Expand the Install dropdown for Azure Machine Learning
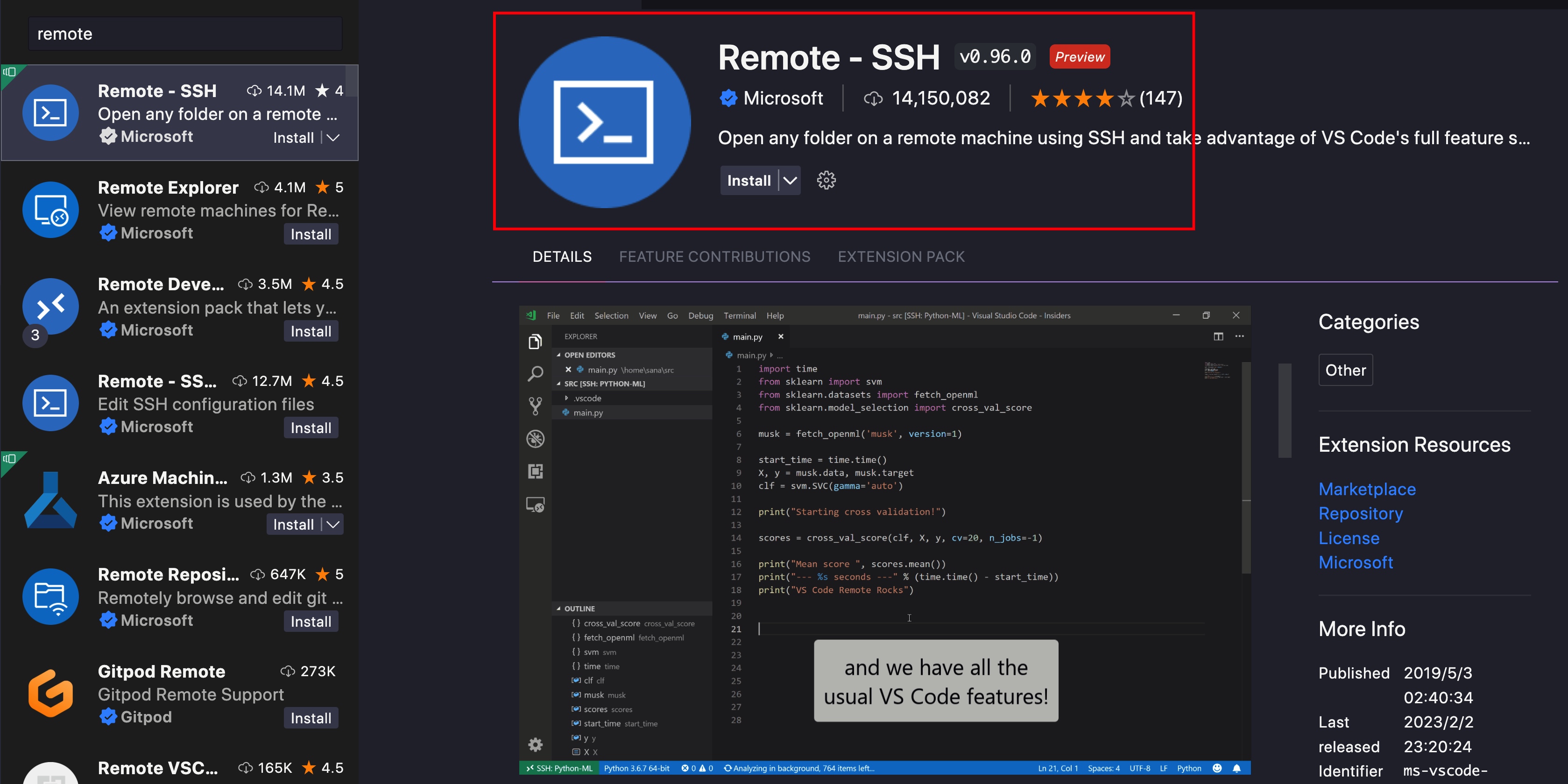Screen dimensions: 1568x784 tap(333, 524)
